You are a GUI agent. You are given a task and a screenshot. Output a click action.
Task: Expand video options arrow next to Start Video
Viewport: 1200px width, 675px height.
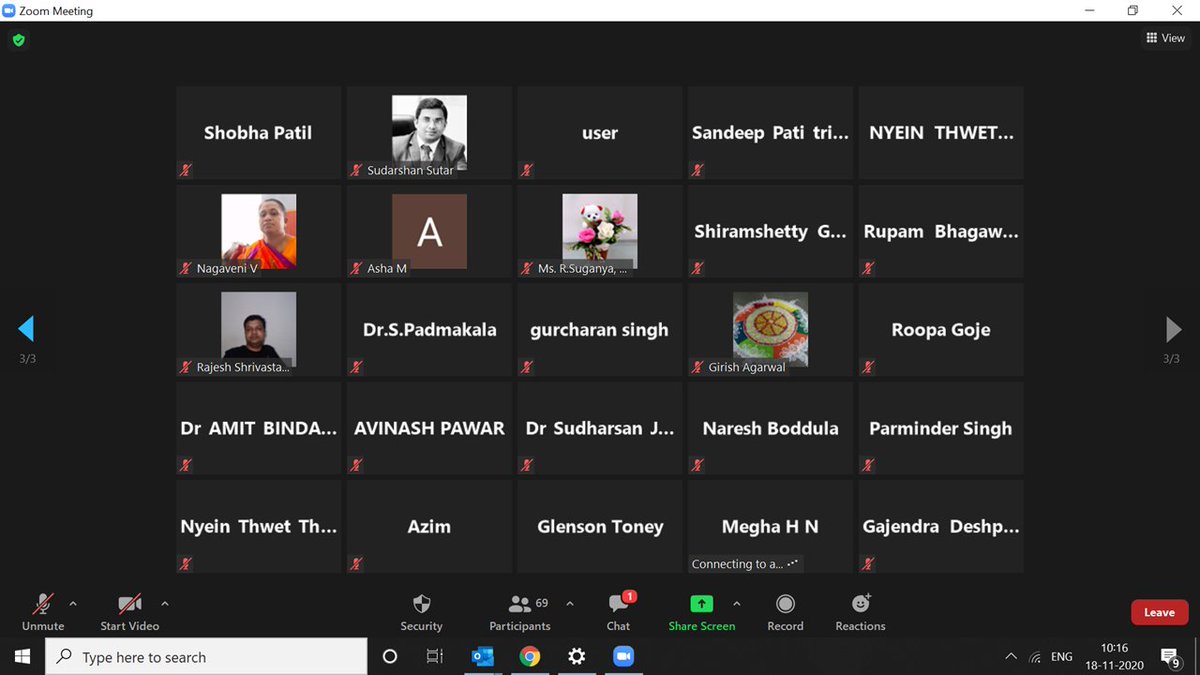tap(164, 603)
